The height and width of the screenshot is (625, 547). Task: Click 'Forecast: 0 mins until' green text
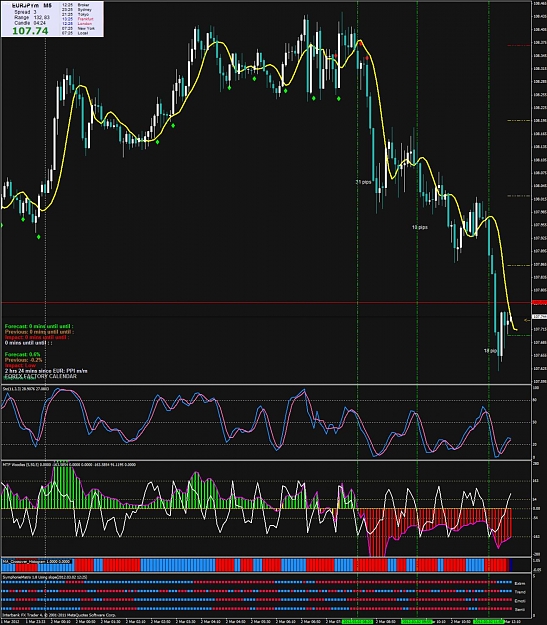39,326
